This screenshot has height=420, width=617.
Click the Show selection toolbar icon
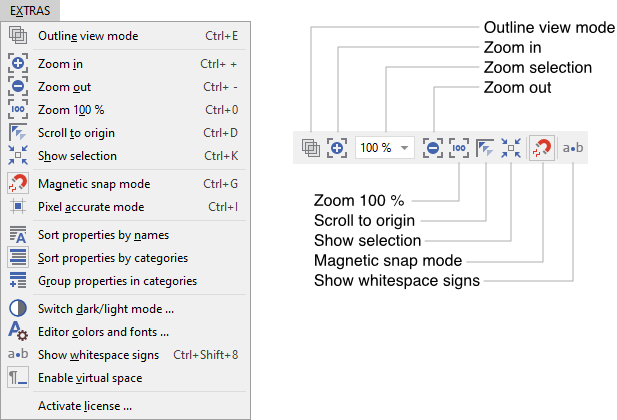pos(511,147)
